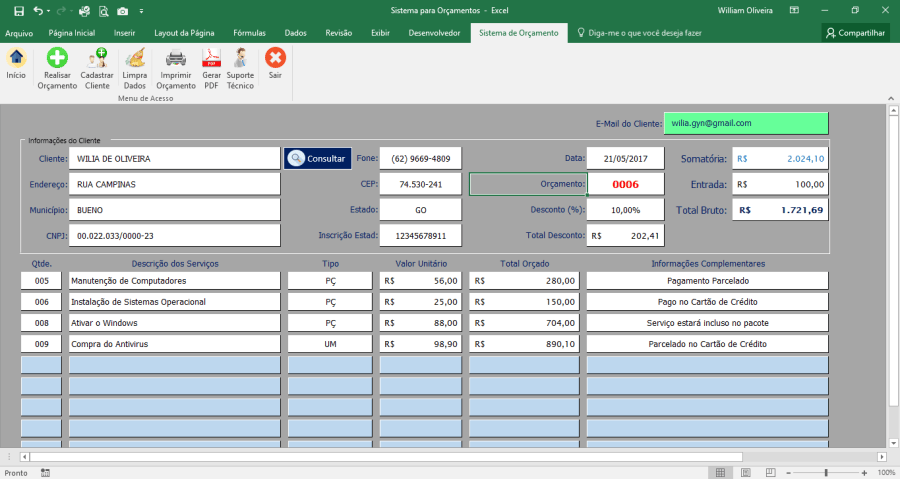Select the CEP field 74.530-241

point(421,184)
